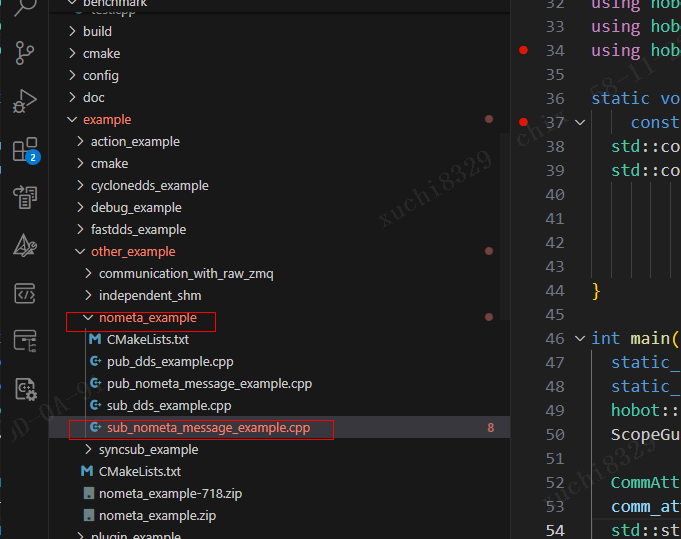Expand the cyclonedds_example folder
Image resolution: width=681 pixels, height=539 pixels.
pos(149,185)
